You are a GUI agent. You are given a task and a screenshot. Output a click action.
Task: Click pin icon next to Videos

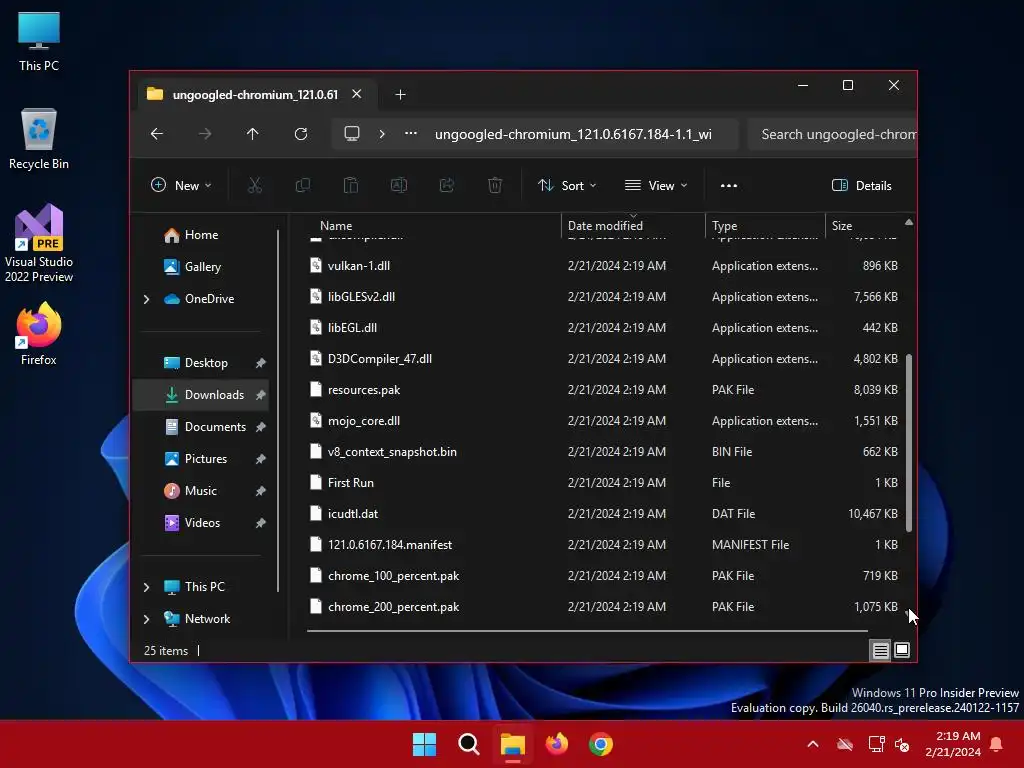point(261,523)
